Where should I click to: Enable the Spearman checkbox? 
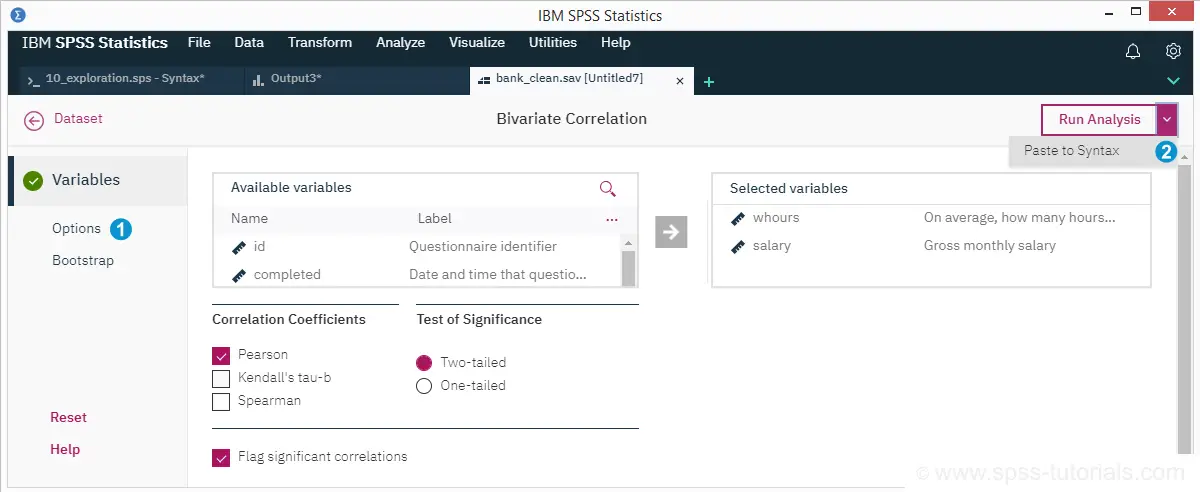[x=221, y=401]
